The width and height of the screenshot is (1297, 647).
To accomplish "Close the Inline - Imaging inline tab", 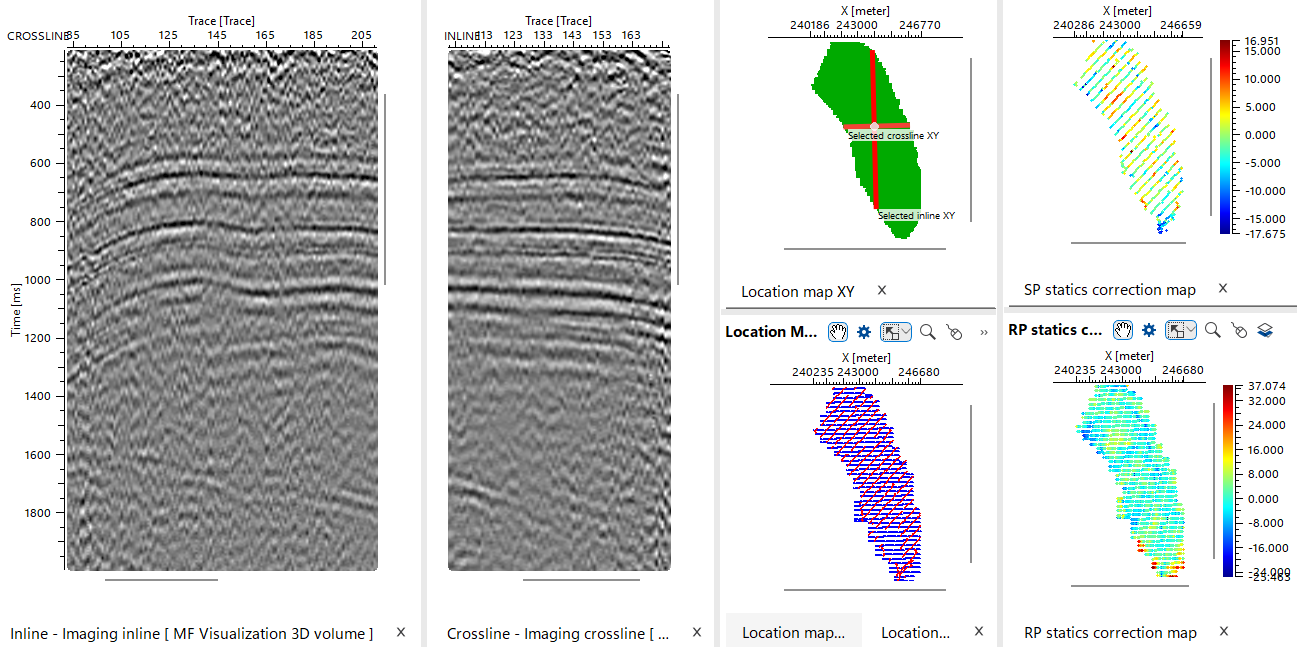I will coord(401,632).
